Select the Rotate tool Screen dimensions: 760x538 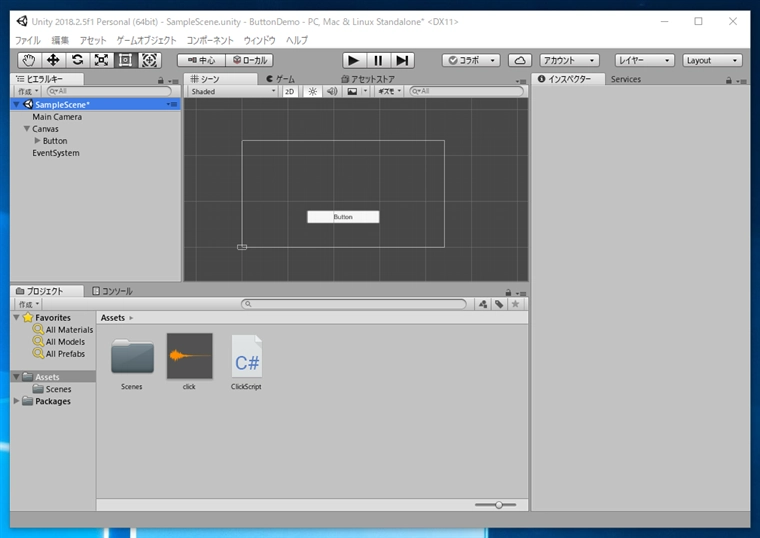[x=77, y=60]
